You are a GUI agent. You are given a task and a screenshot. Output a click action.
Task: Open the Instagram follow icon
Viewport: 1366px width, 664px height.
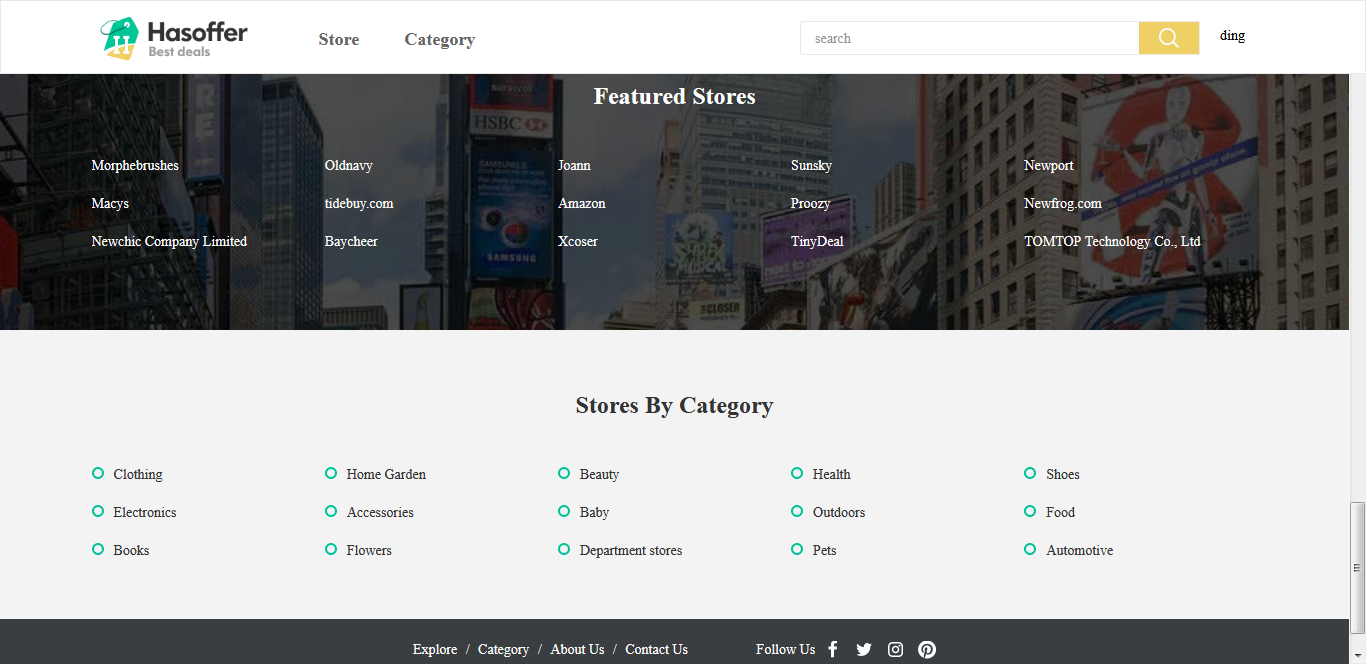pyautogui.click(x=896, y=649)
